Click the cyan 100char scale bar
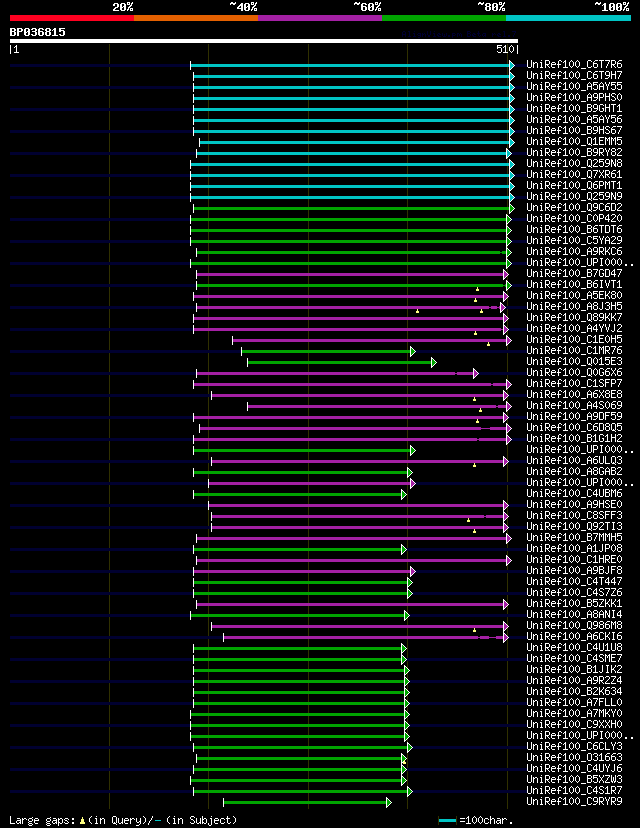Screen dimensions: 640x828 [x=447, y=821]
